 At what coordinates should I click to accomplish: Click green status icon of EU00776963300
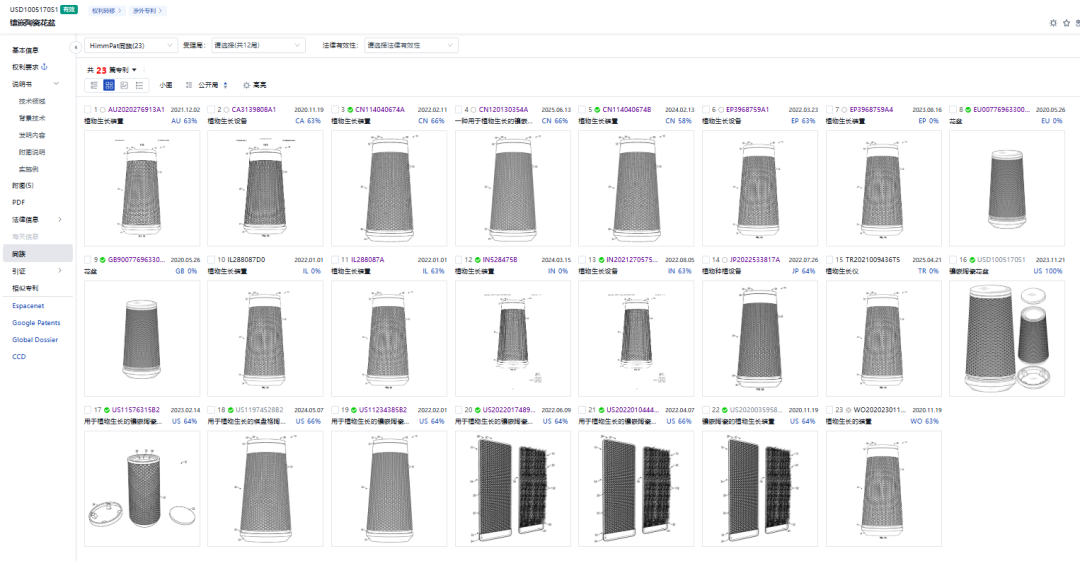click(x=968, y=110)
